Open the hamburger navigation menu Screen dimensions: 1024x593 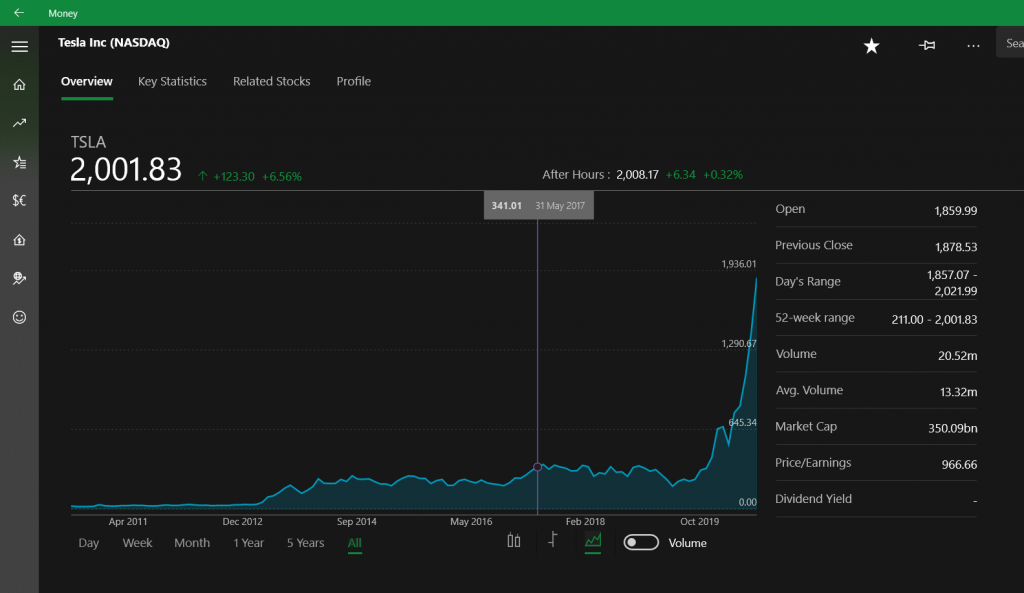20,46
